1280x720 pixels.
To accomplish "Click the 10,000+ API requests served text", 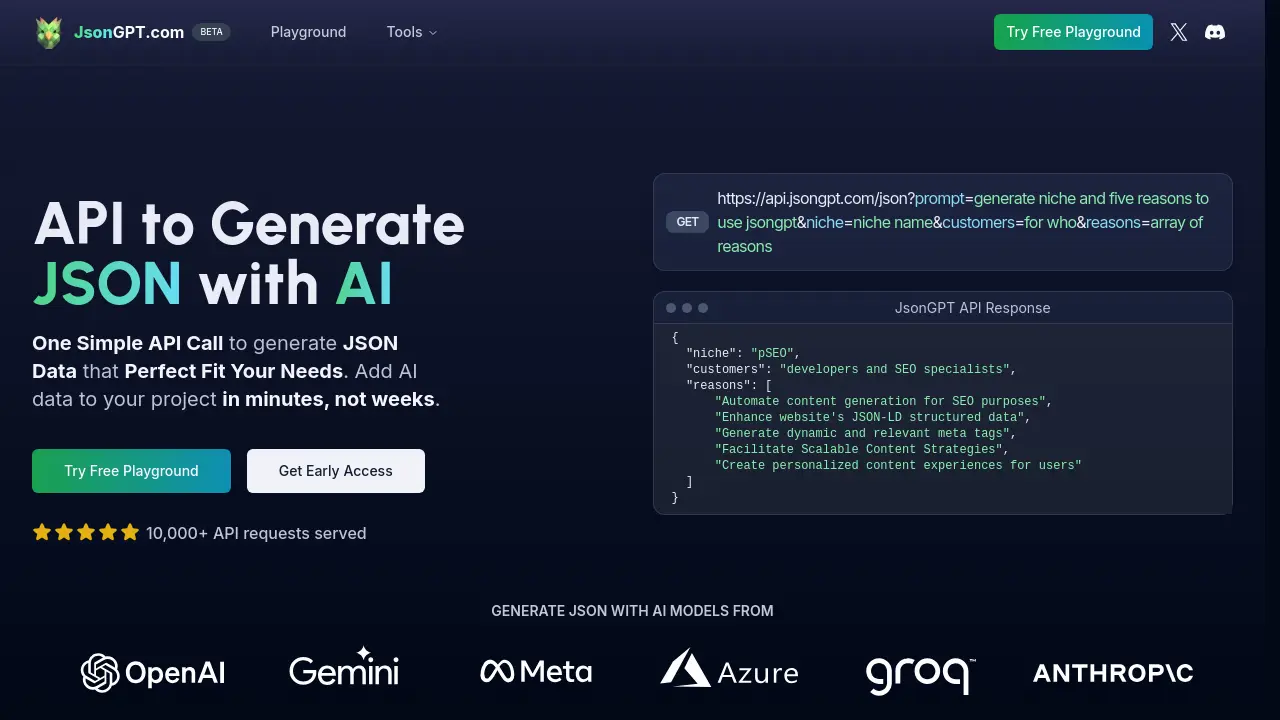I will pos(256,533).
